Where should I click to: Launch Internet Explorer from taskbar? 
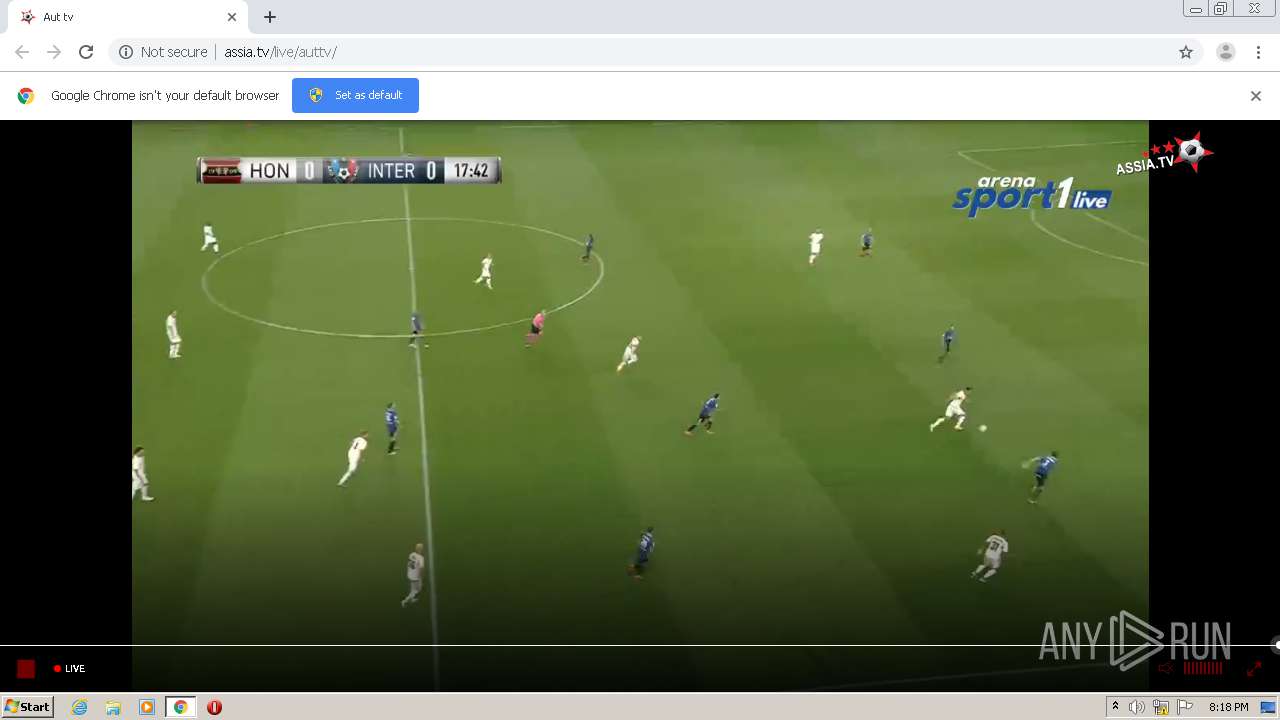coord(80,707)
